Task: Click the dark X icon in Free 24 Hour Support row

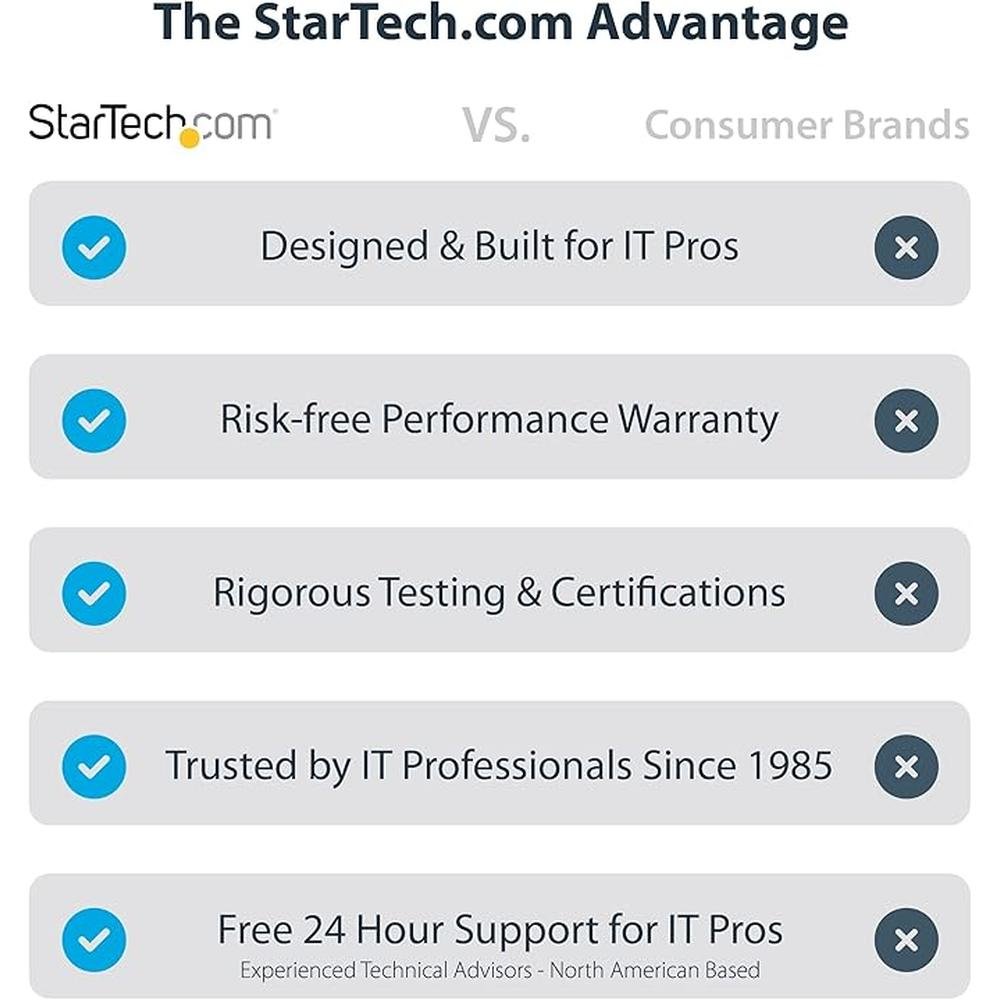Action: click(x=906, y=939)
